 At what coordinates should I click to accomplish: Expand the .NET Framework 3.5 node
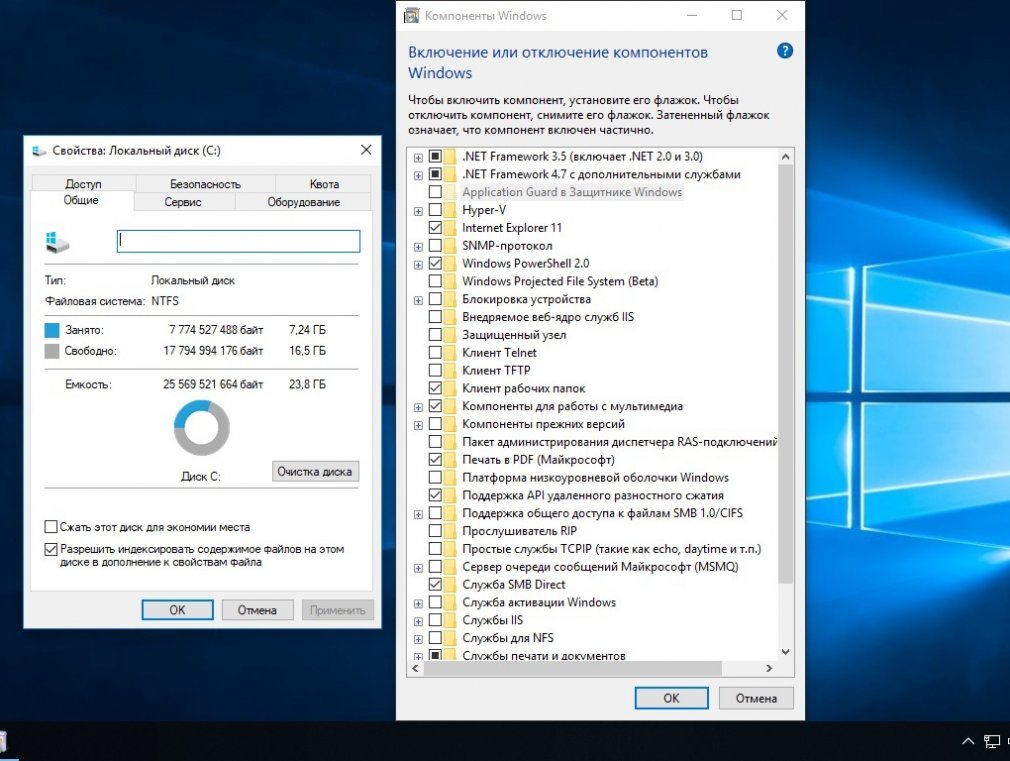coord(418,158)
